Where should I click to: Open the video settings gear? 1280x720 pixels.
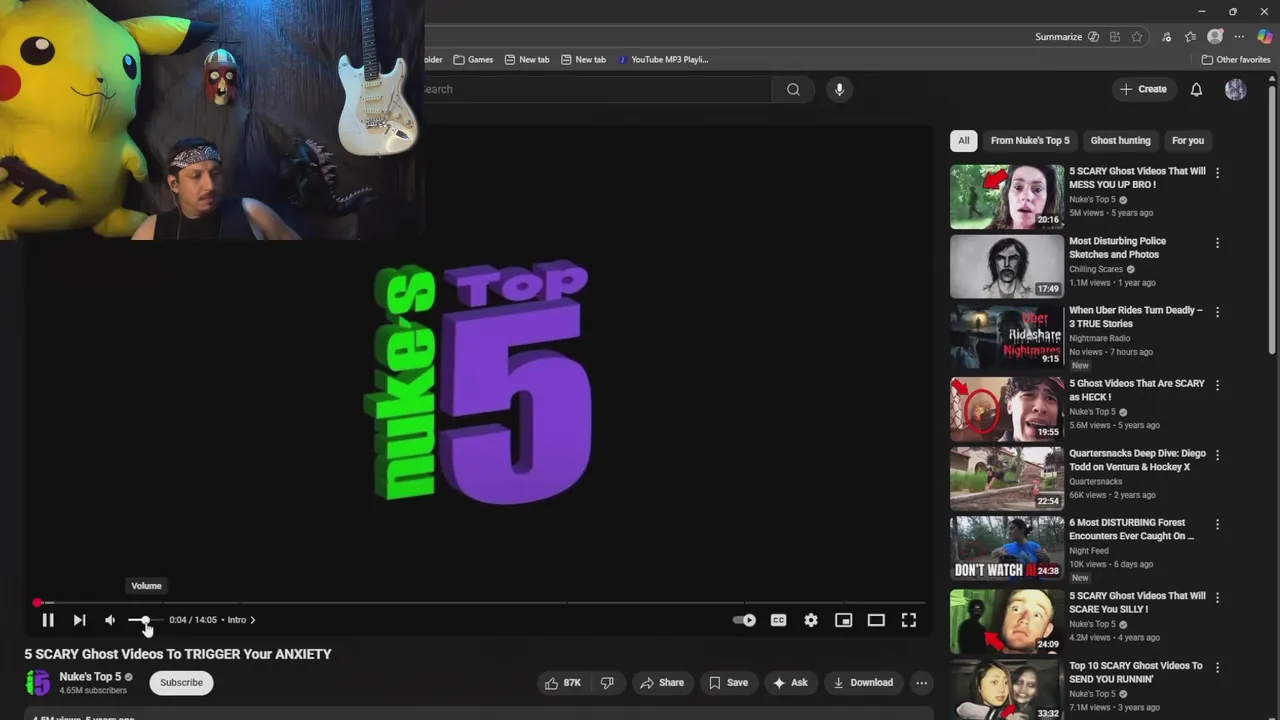pos(811,620)
